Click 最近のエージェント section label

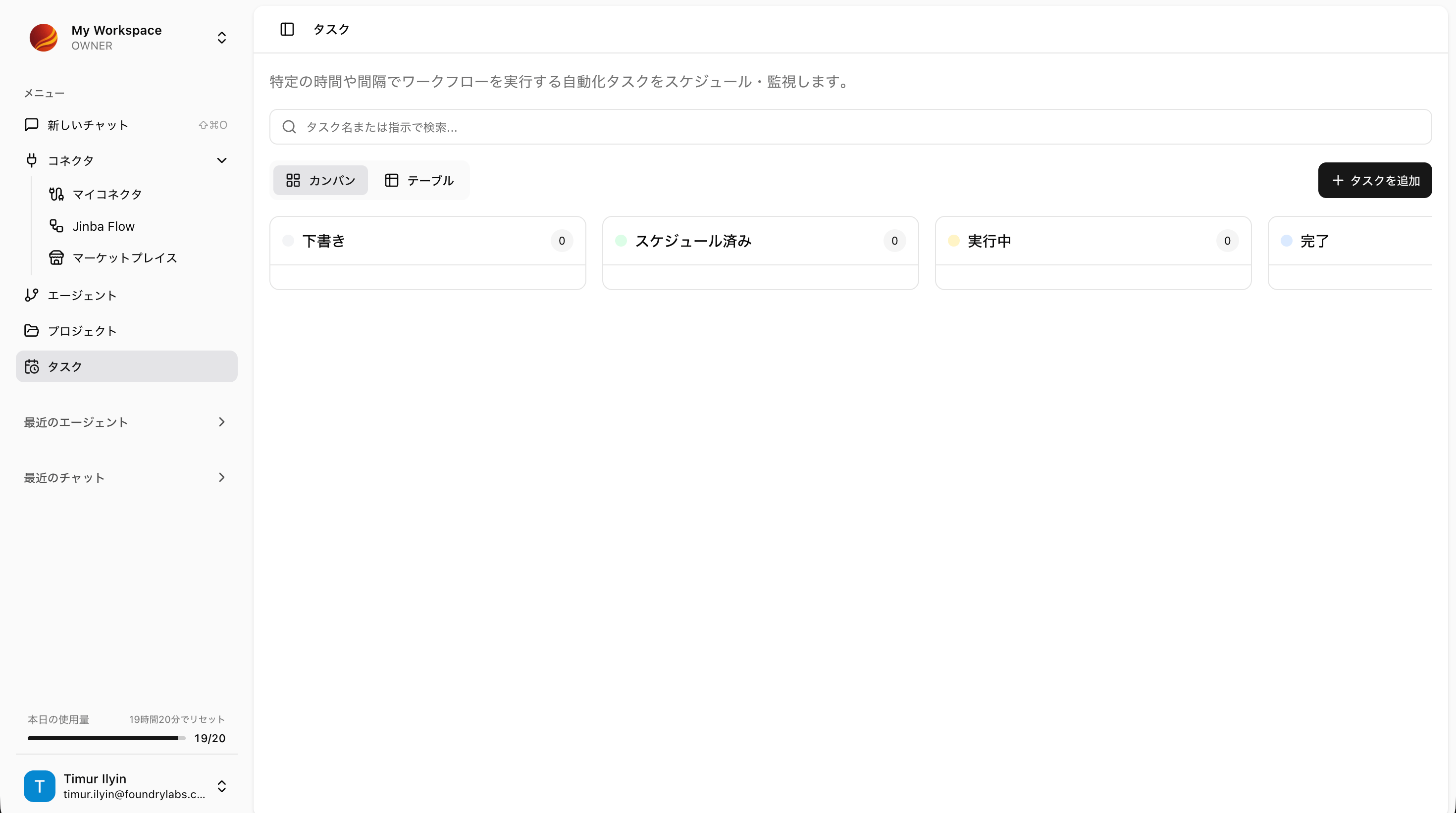click(76, 422)
